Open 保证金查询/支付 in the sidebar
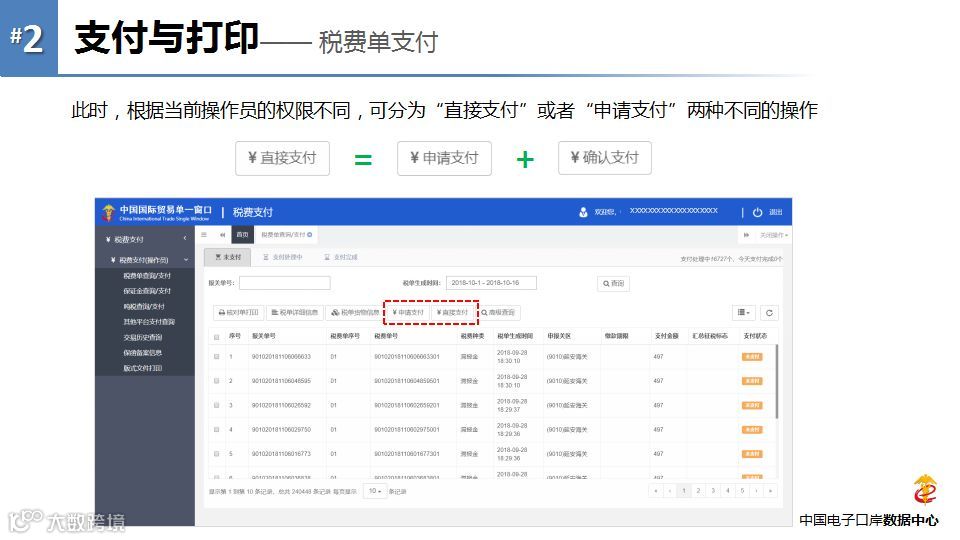Viewport: 960px width, 540px height. pos(147,291)
